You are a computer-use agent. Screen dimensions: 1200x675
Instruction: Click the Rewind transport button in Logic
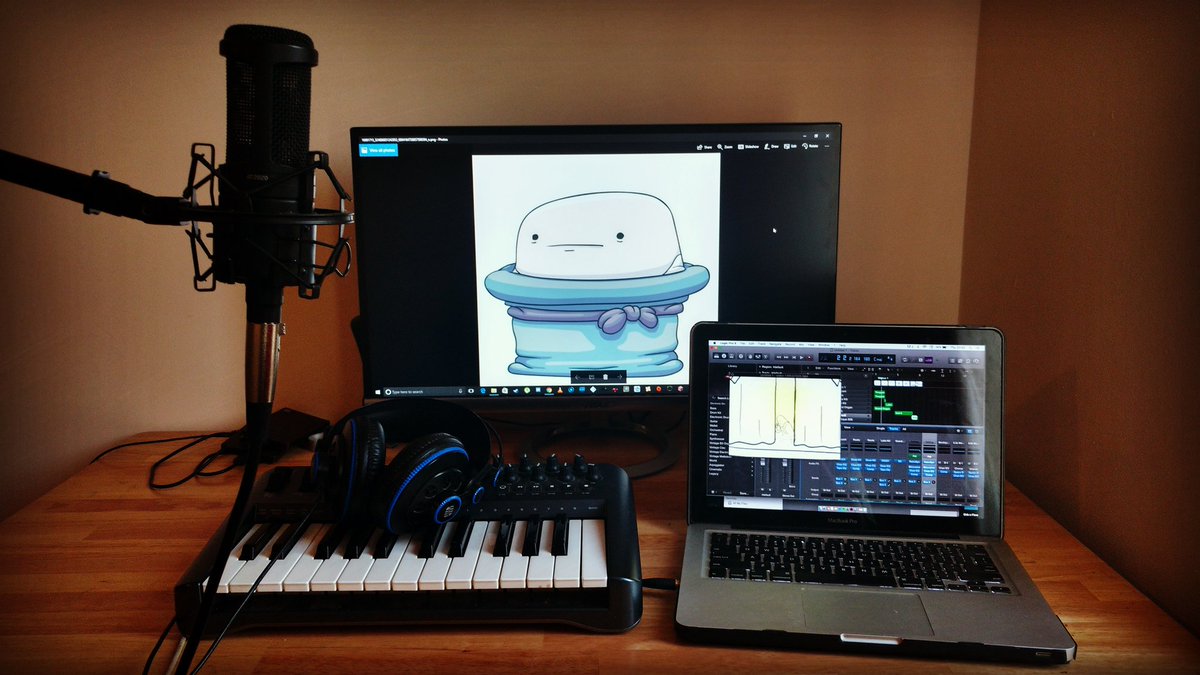click(779, 357)
